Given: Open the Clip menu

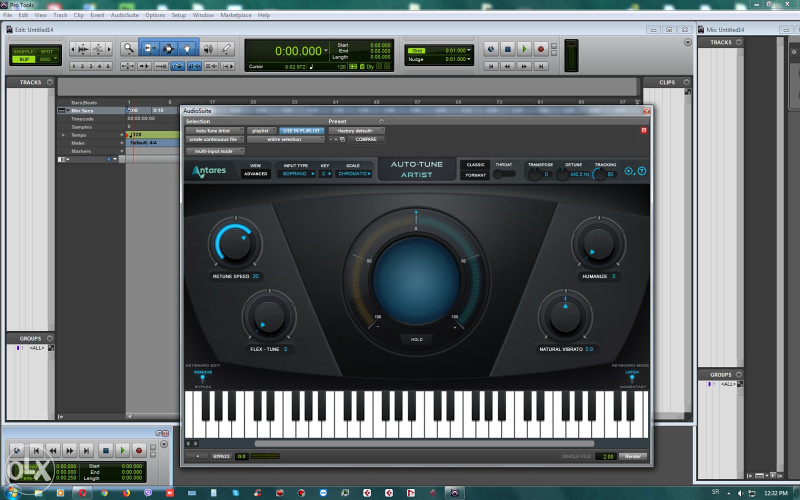Looking at the screenshot, I should pos(79,15).
